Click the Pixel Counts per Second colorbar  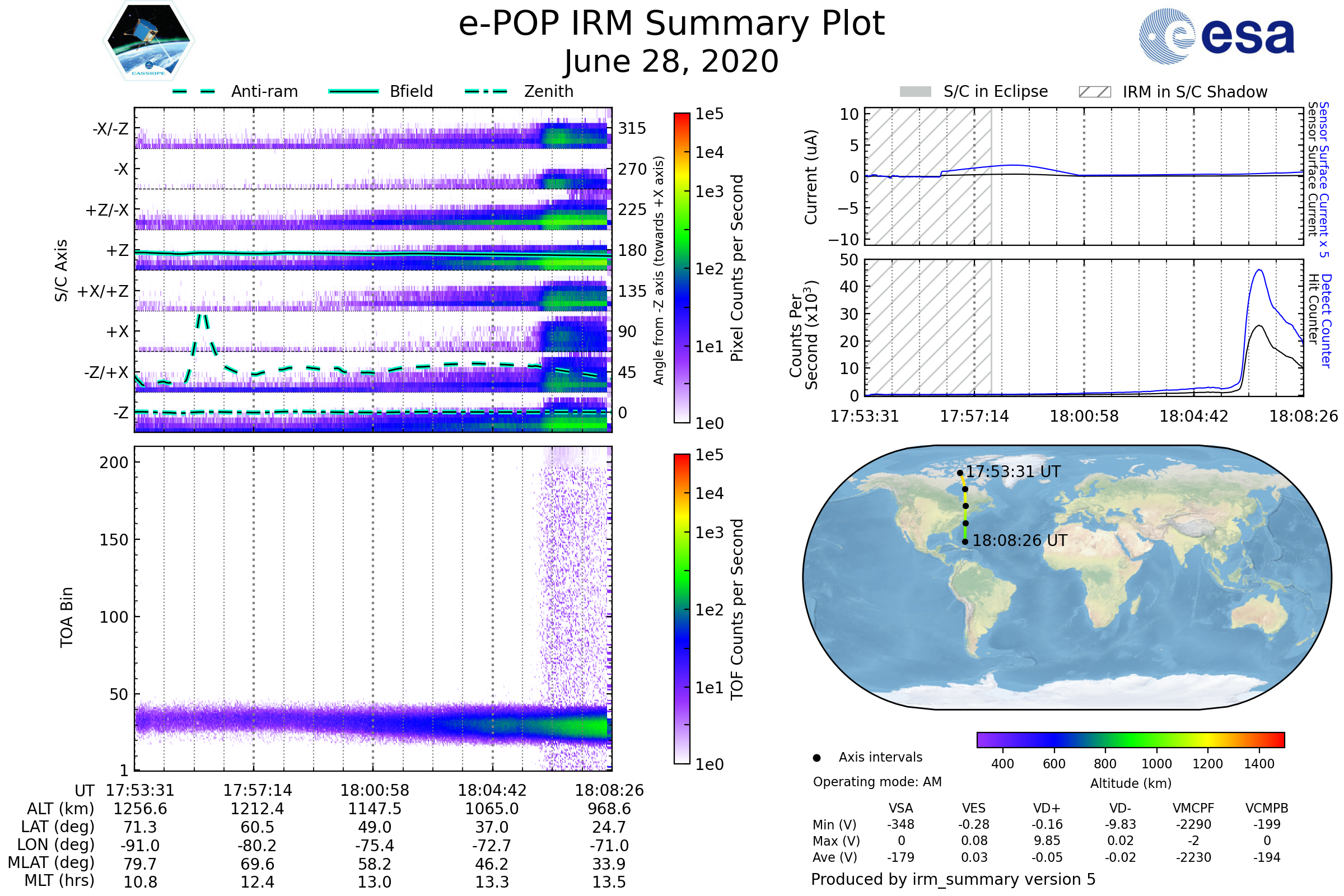[682, 268]
